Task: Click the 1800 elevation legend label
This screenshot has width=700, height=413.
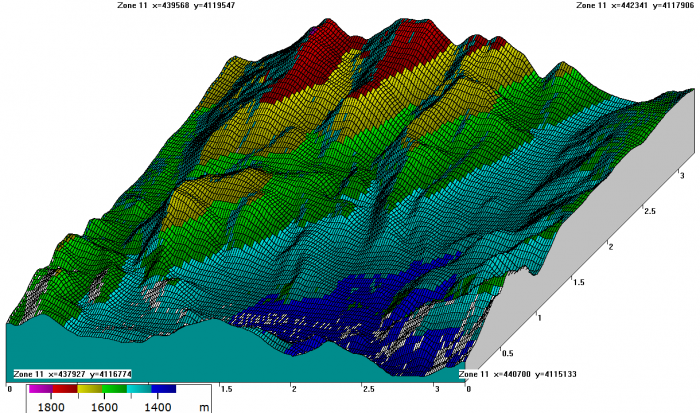Action: (51, 407)
